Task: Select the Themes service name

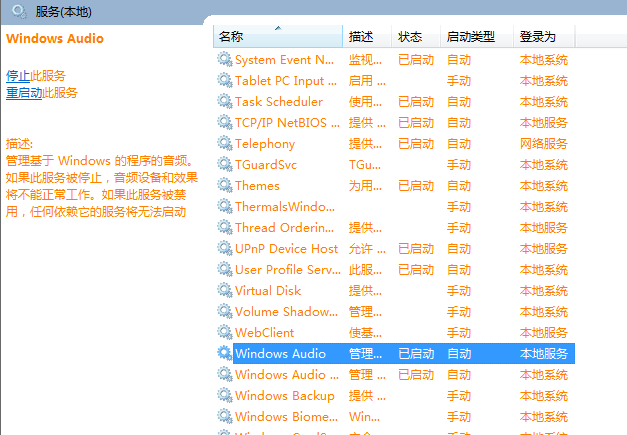Action: coord(257,186)
